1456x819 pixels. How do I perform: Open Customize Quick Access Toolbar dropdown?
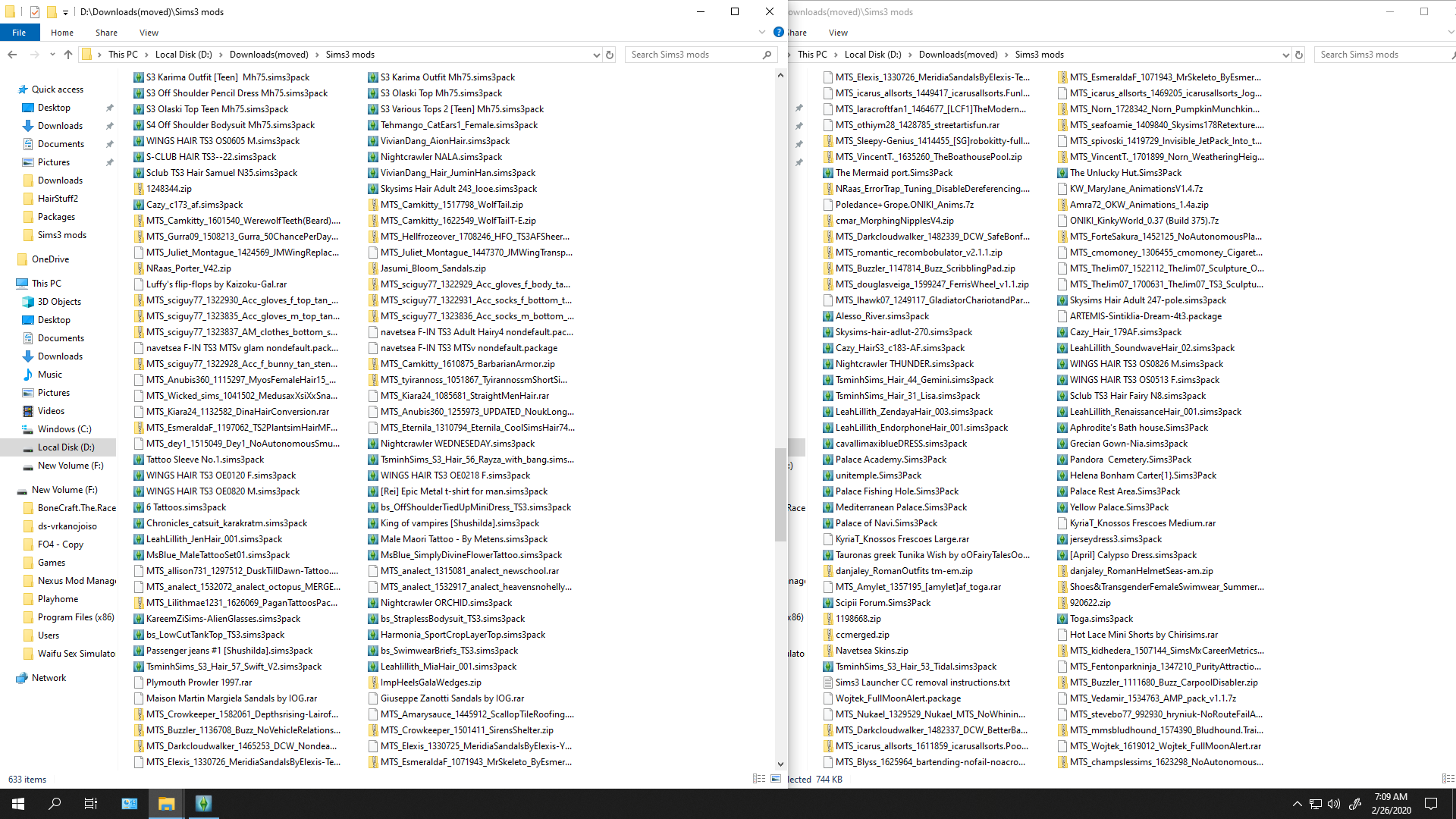(65, 12)
